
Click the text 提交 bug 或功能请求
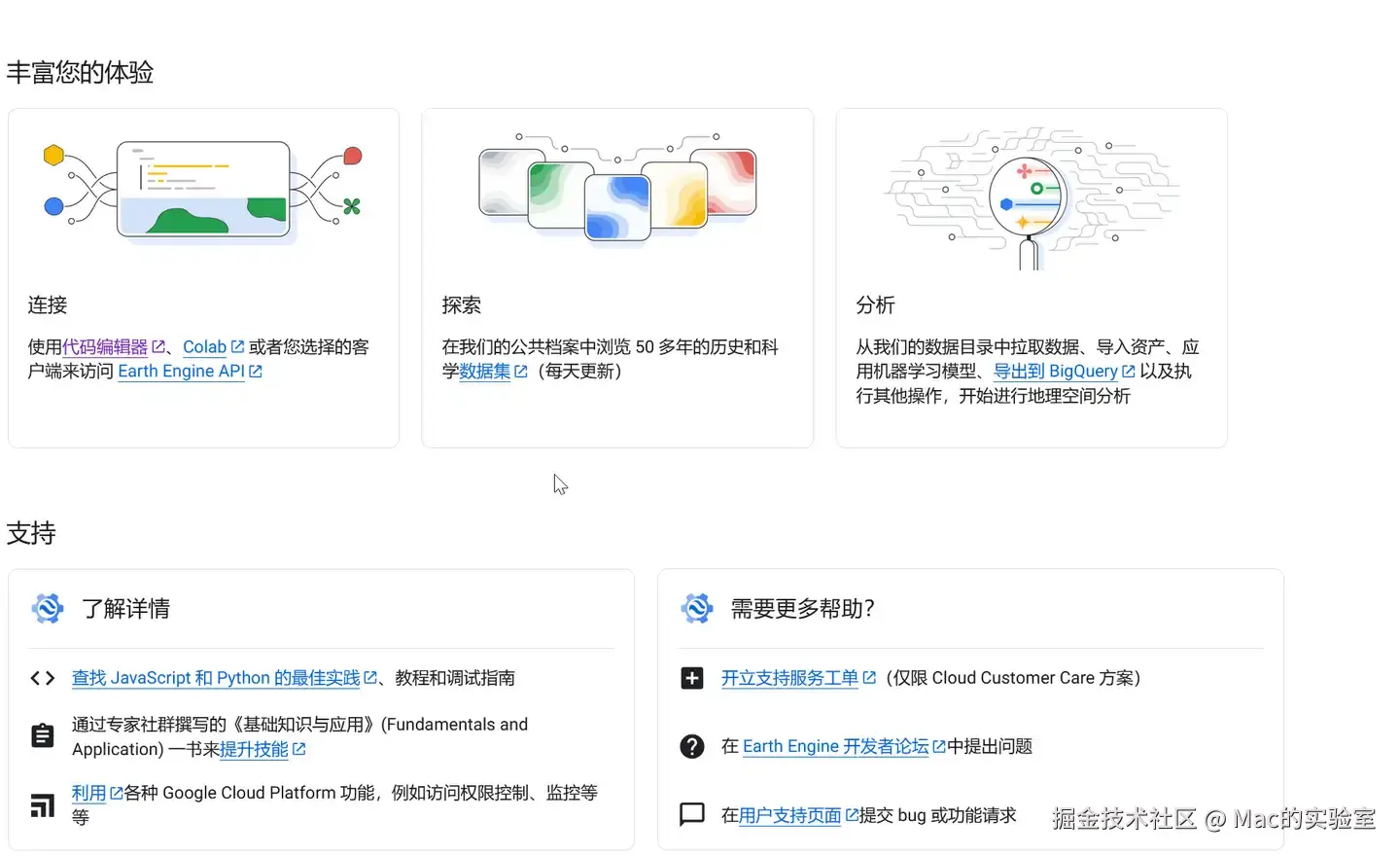[938, 815]
